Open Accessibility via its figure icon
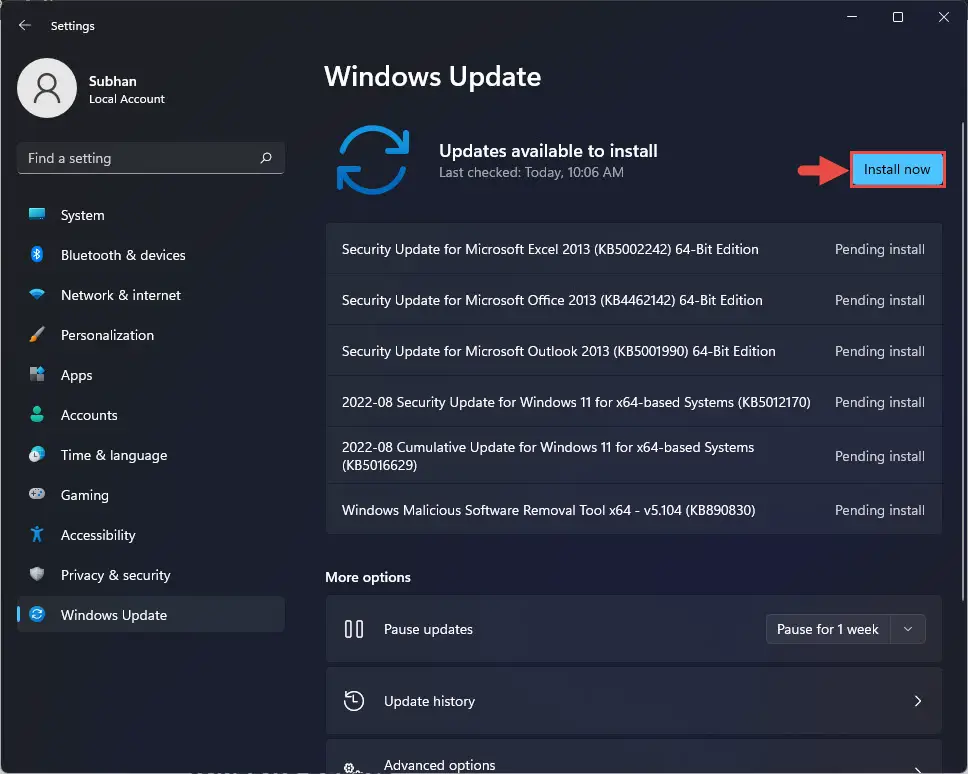 [x=37, y=535]
